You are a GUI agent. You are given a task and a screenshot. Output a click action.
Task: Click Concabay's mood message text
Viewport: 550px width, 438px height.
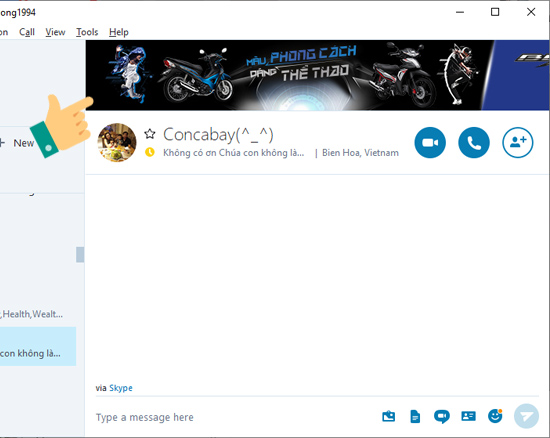tap(234, 153)
